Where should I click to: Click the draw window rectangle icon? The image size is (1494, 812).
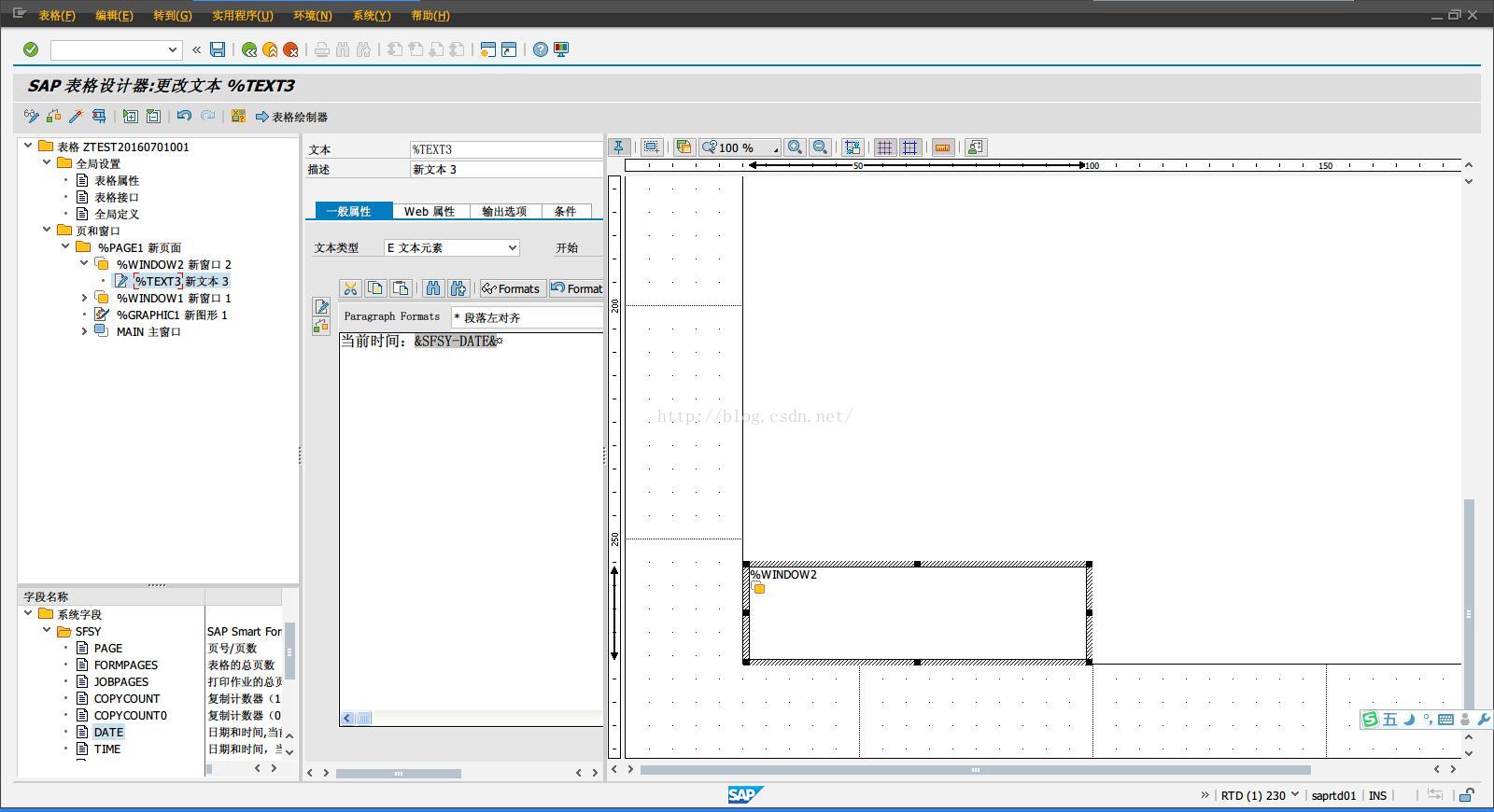click(x=652, y=147)
